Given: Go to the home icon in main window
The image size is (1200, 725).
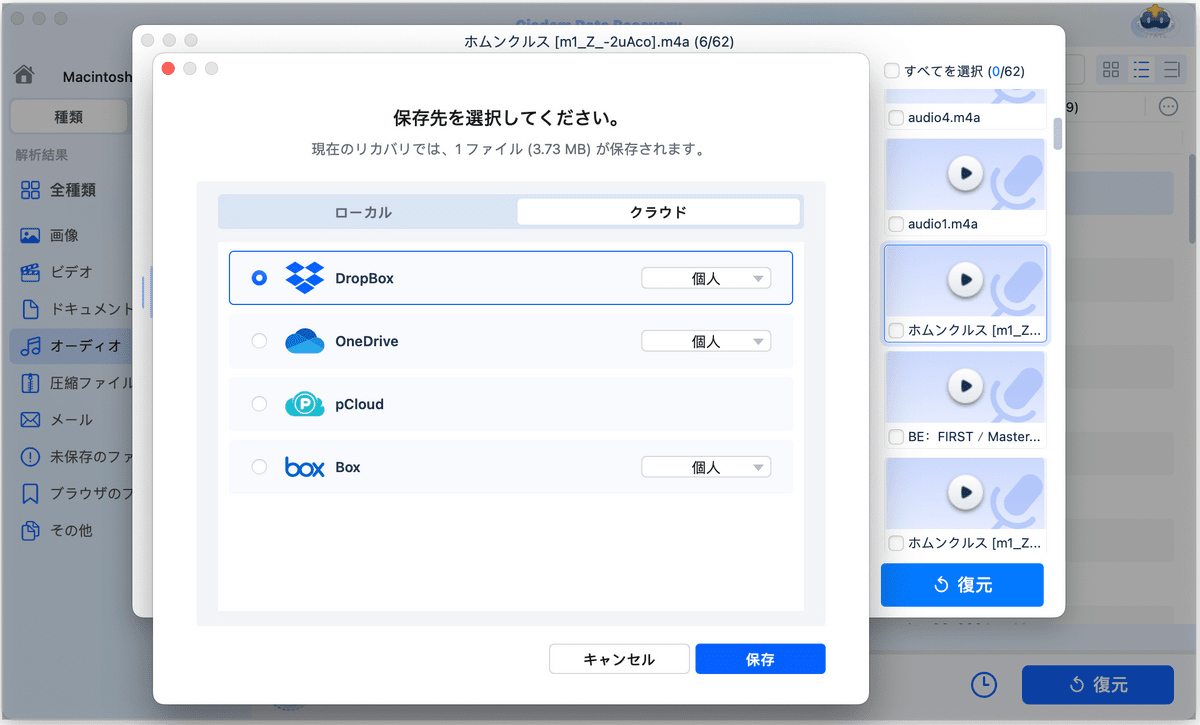Looking at the screenshot, I should click(26, 76).
